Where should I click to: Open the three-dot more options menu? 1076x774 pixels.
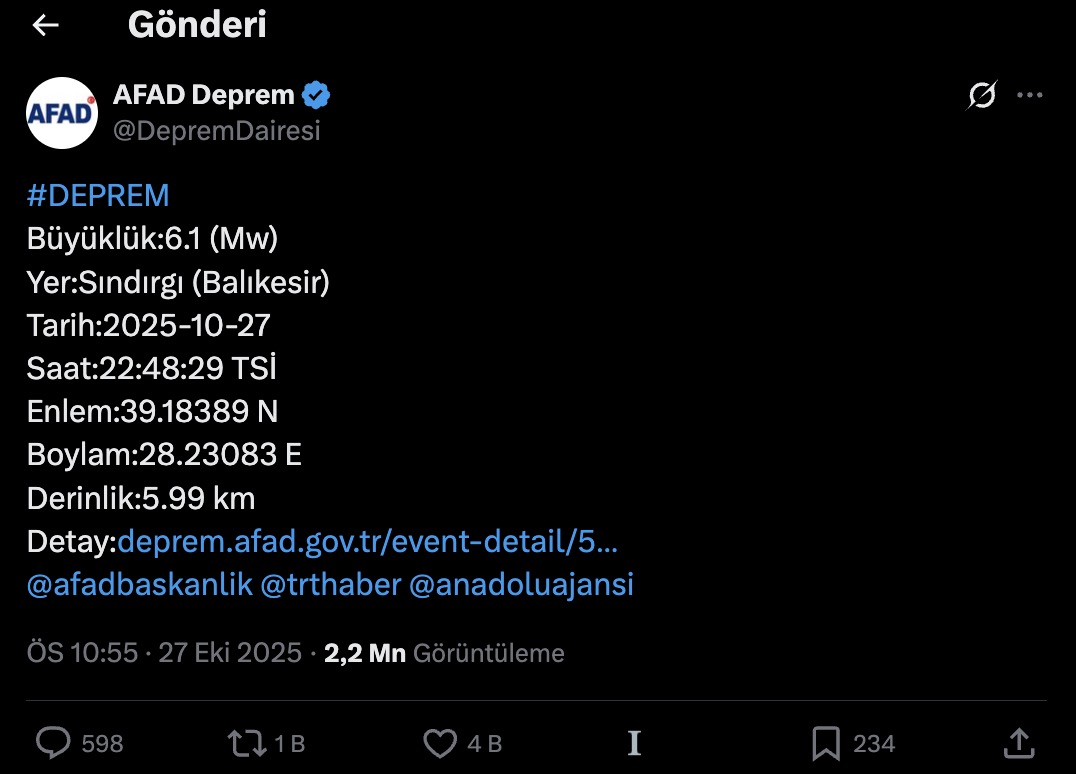point(1029,96)
